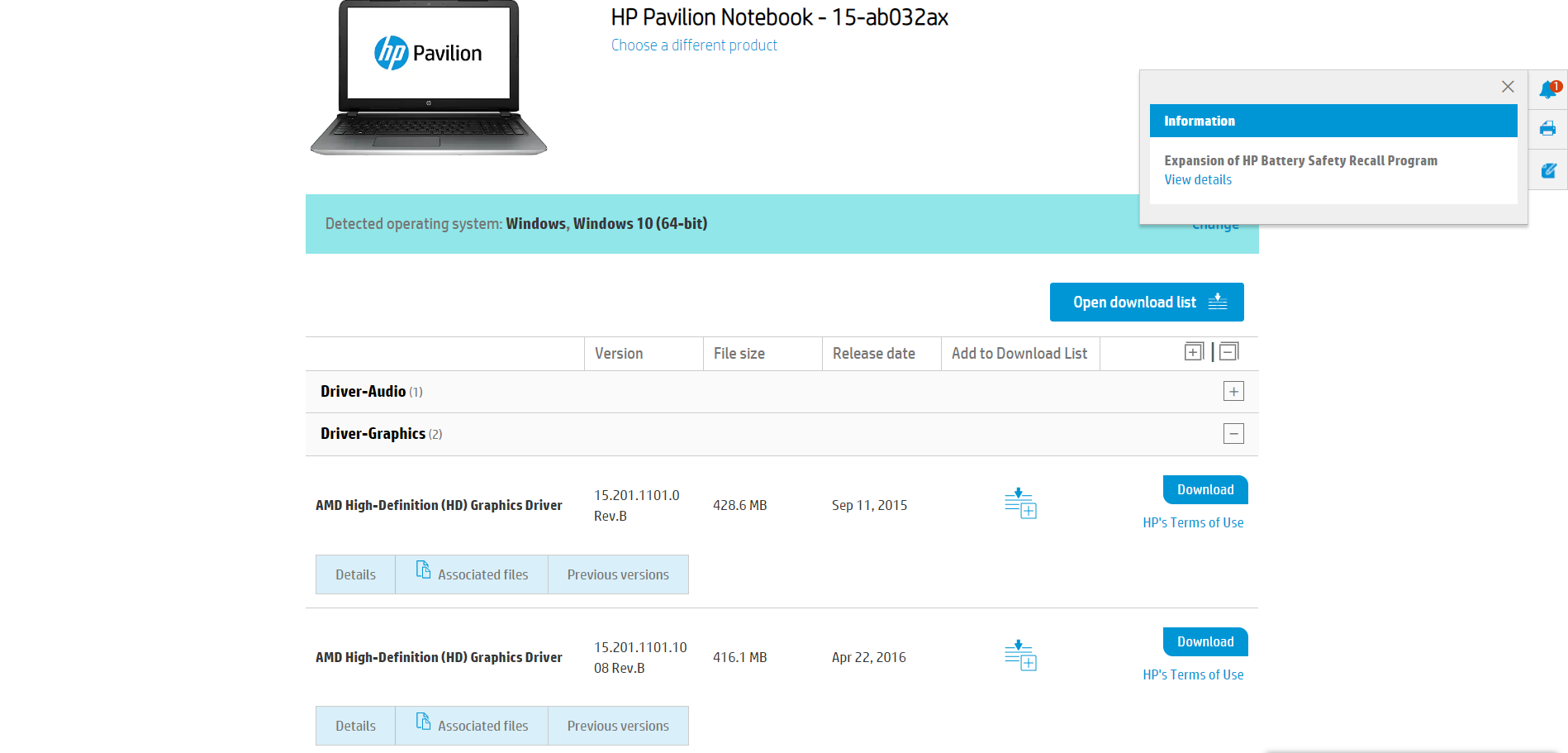This screenshot has height=753, width=1568.
Task: Add Apr 22, 2016 driver to download list
Action: coord(1020,655)
